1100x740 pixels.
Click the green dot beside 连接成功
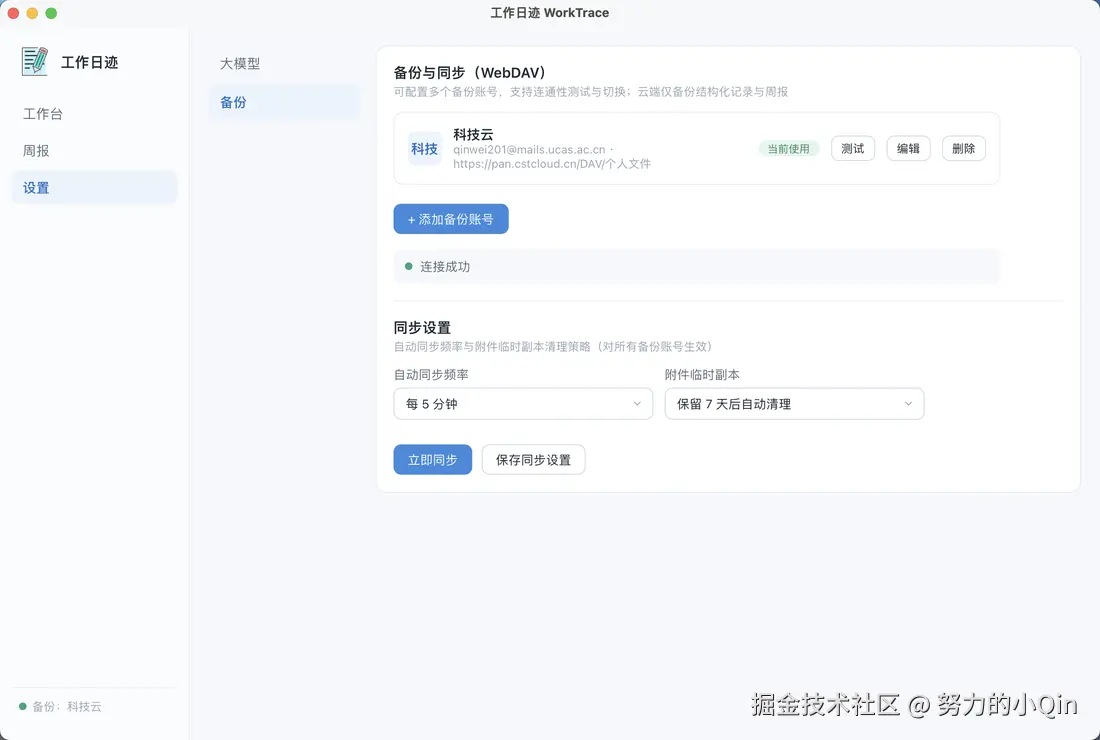[408, 267]
